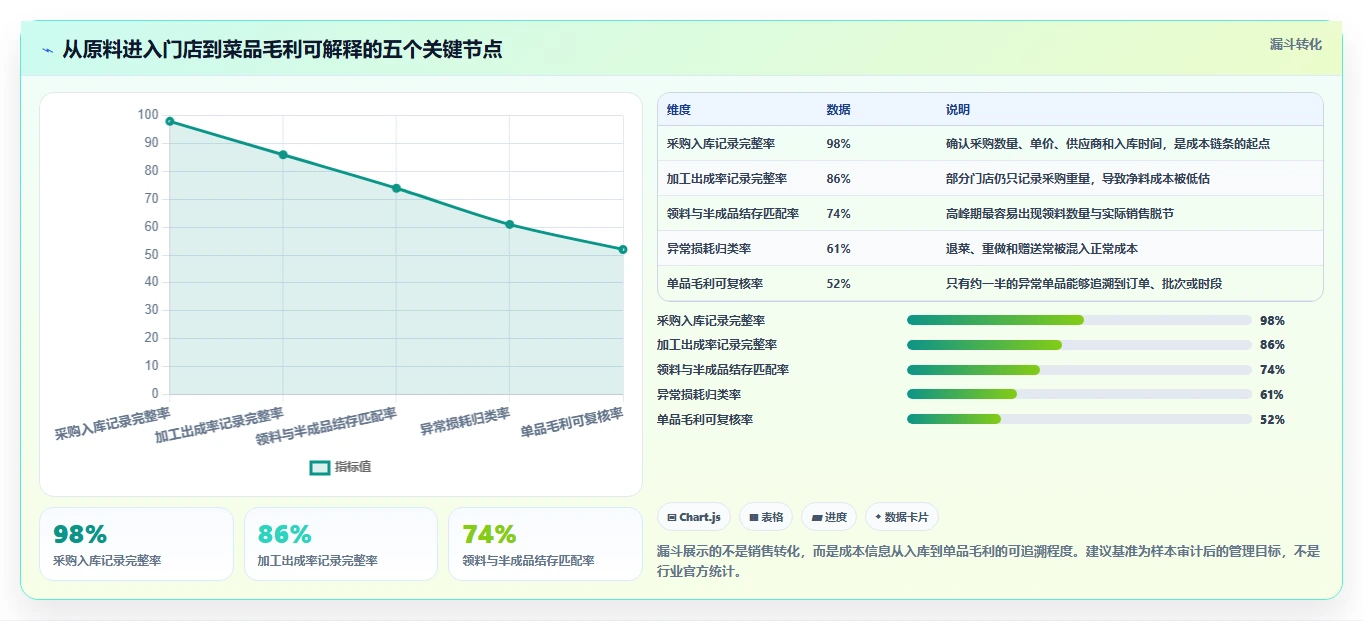The image size is (1363, 621).
Task: Click the description starting 确认采购数量
Action: [1108, 144]
